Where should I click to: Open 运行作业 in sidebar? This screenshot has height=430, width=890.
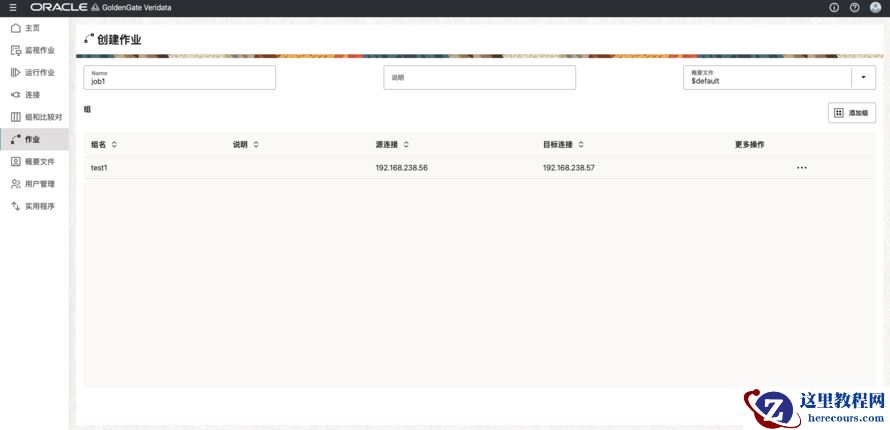[x=40, y=73]
